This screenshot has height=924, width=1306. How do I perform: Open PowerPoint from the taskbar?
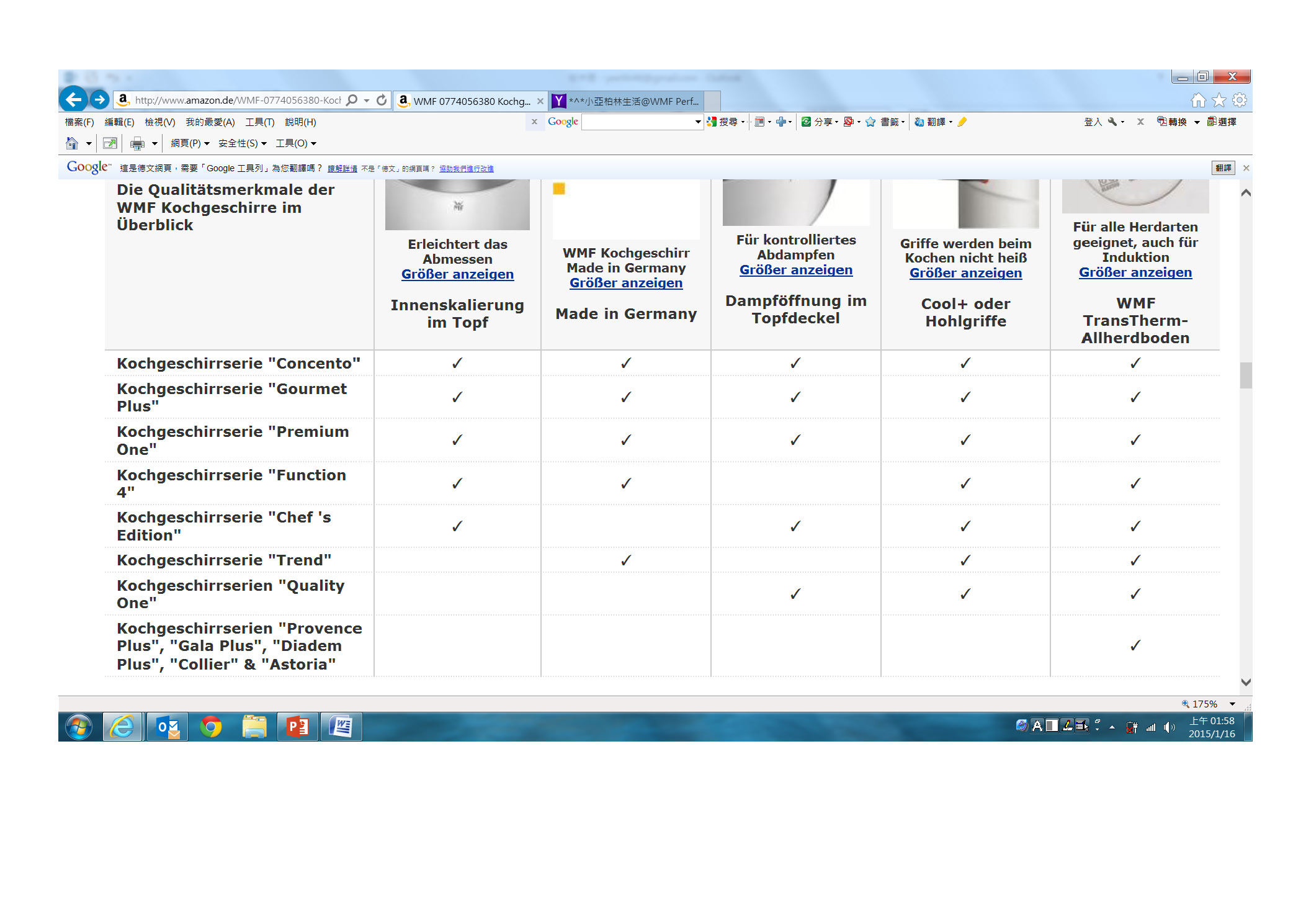[298, 727]
